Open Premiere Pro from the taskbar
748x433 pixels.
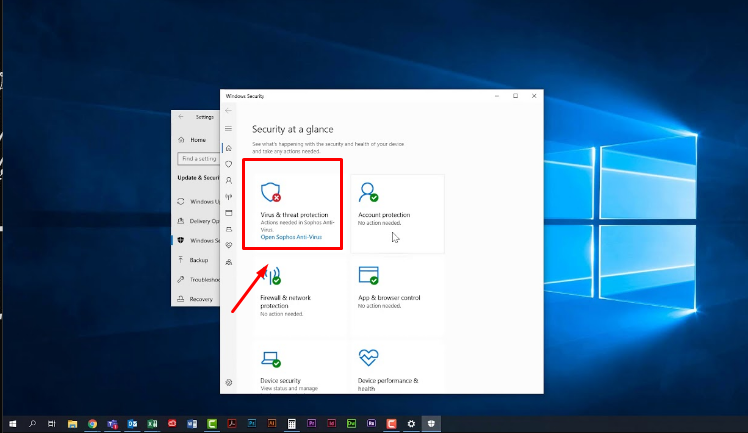point(312,423)
